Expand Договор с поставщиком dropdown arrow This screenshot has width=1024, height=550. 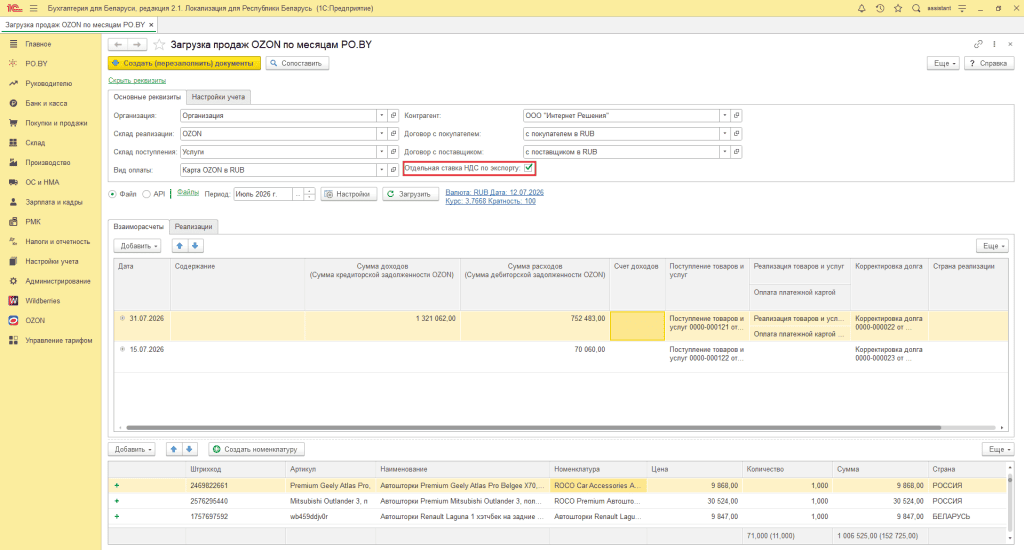[724, 152]
